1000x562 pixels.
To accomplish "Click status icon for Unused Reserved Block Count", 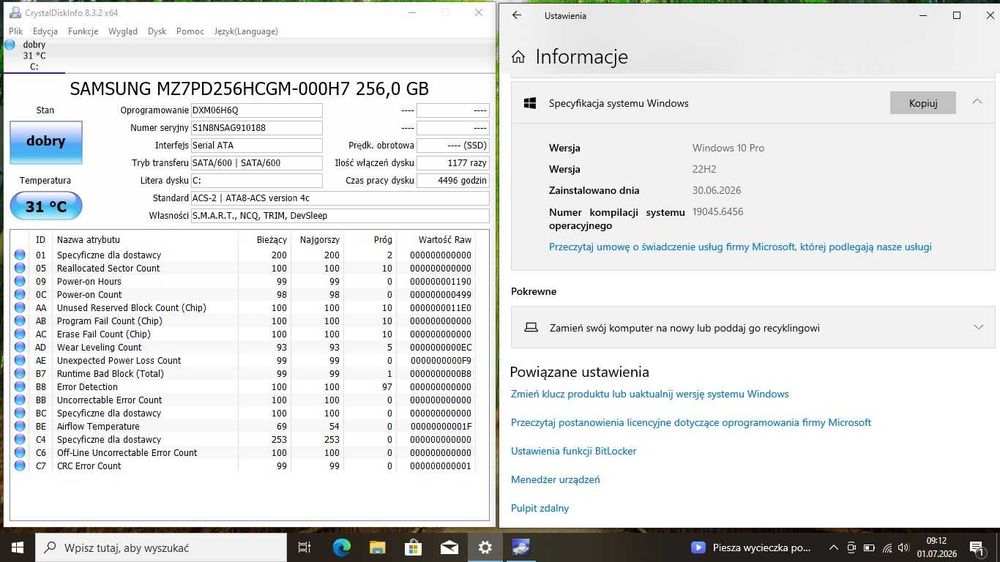I will point(20,307).
